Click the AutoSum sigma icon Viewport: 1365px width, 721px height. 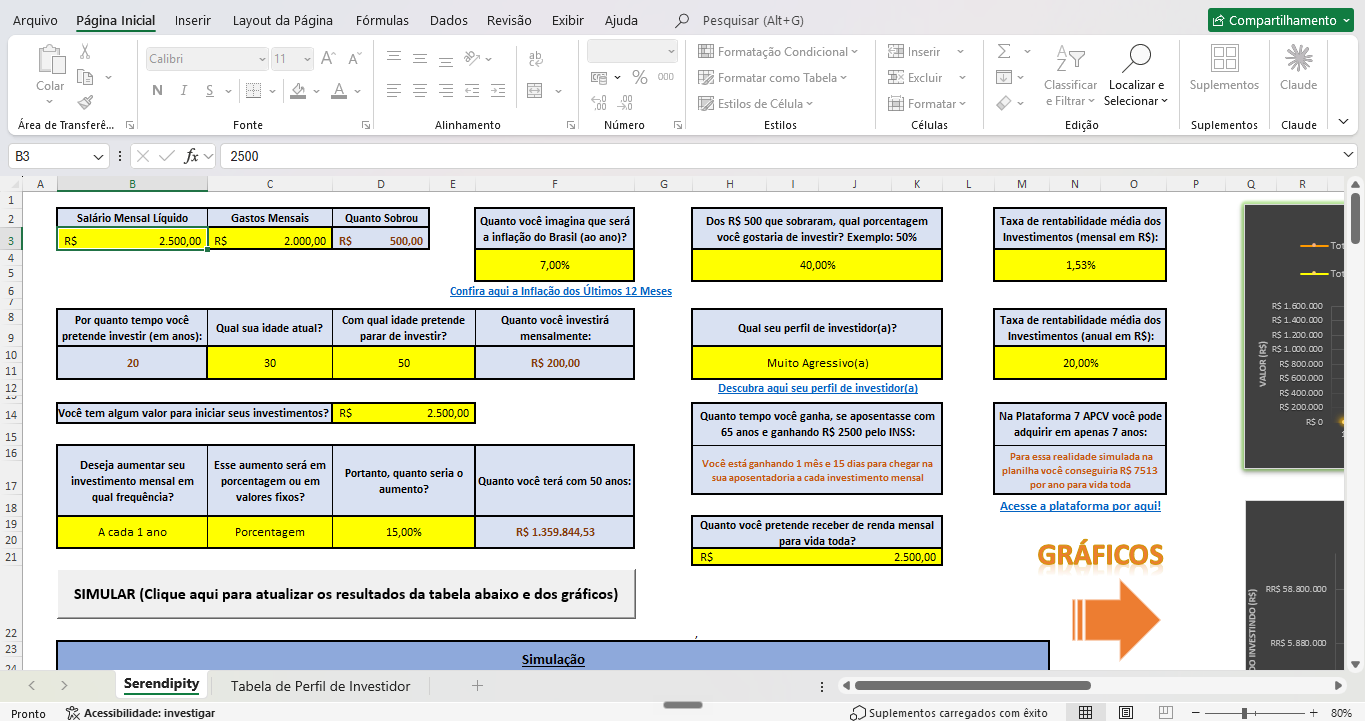point(1004,51)
